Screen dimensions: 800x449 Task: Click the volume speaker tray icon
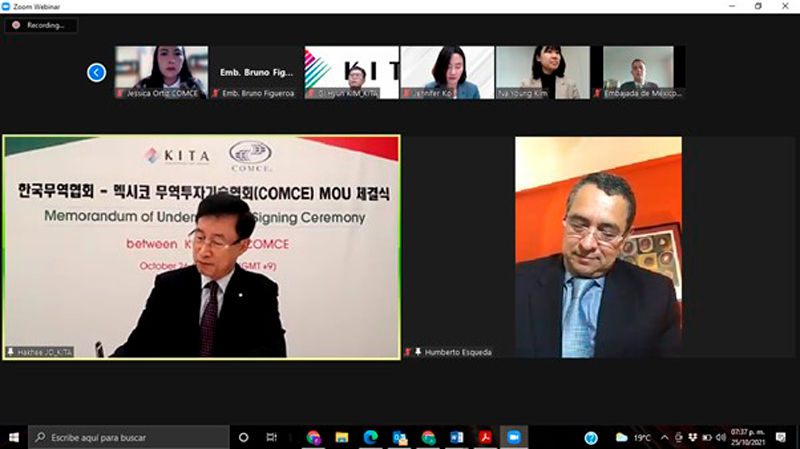(x=720, y=438)
